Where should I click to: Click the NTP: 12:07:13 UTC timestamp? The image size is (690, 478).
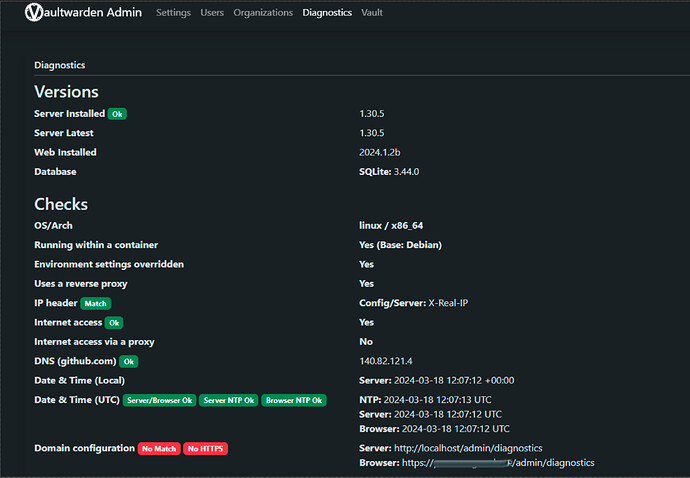coord(426,400)
